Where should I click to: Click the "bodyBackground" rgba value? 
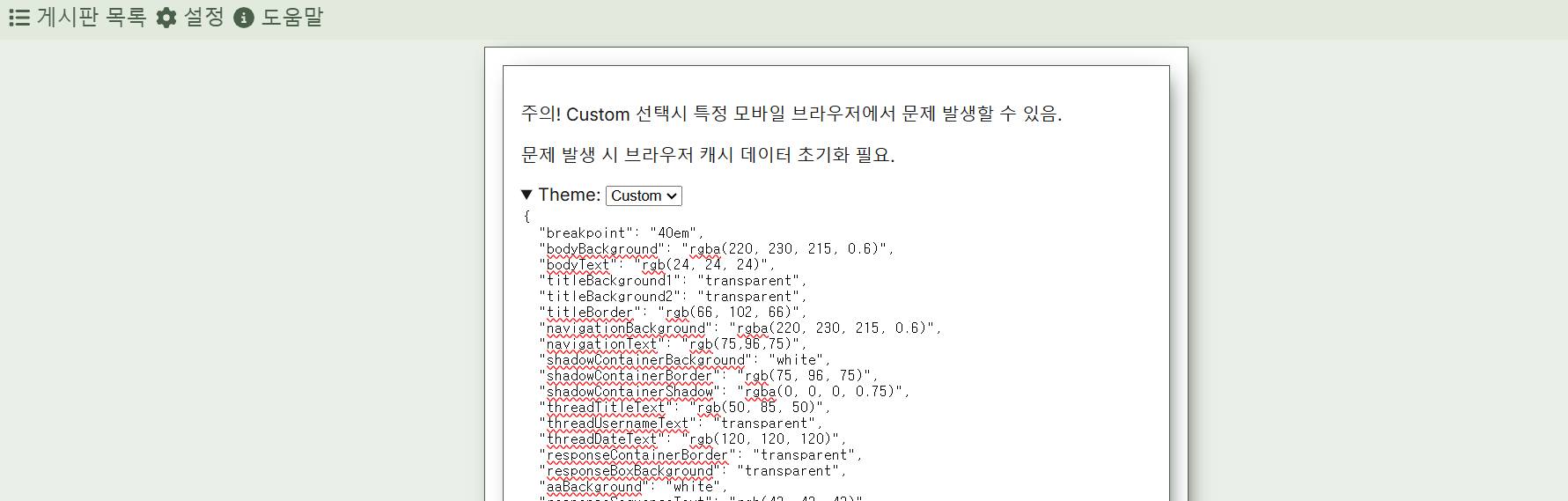click(786, 249)
